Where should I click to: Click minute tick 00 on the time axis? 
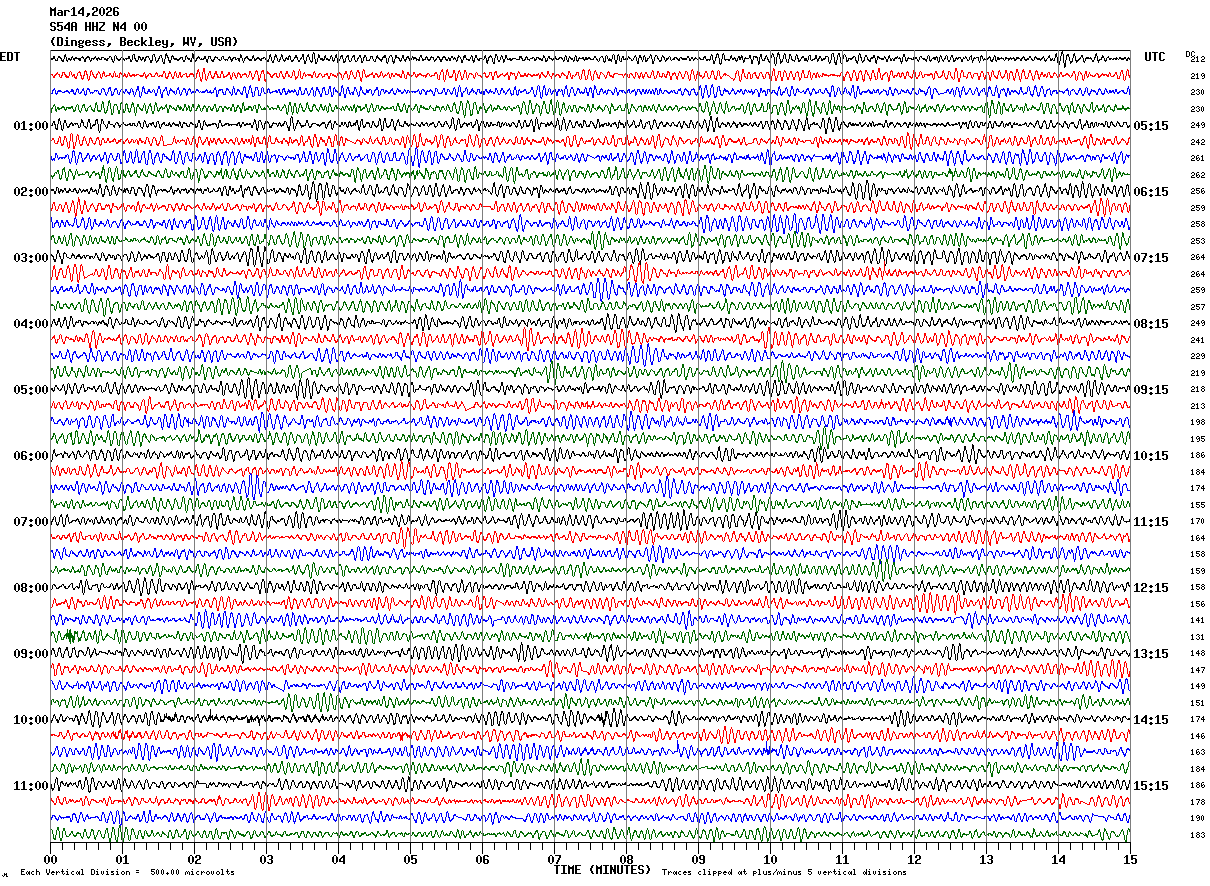(50, 859)
